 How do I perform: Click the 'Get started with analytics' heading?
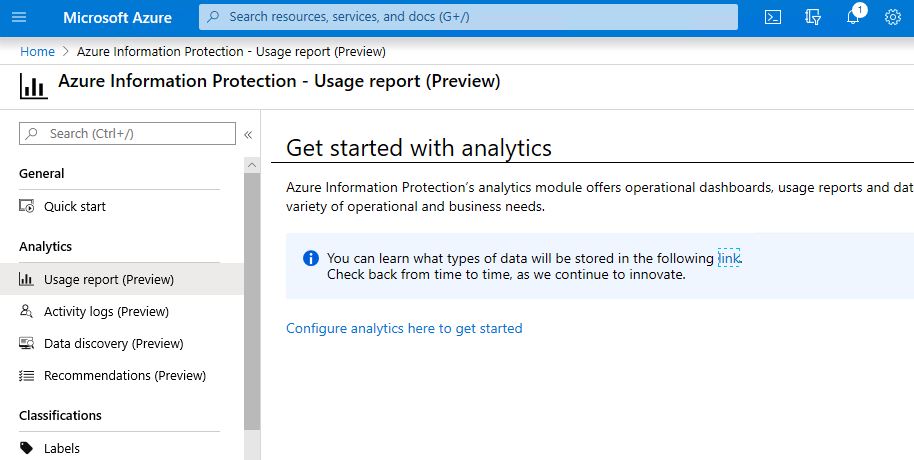point(419,148)
